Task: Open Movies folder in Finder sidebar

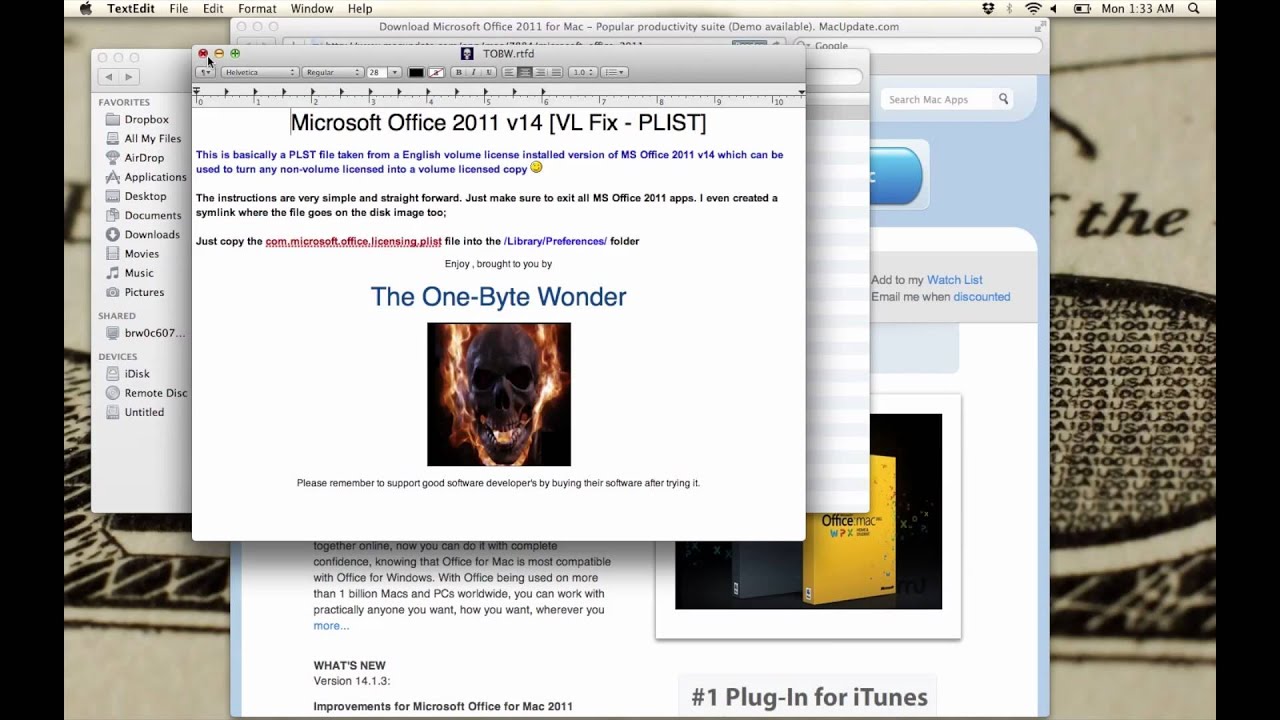Action: [x=141, y=254]
